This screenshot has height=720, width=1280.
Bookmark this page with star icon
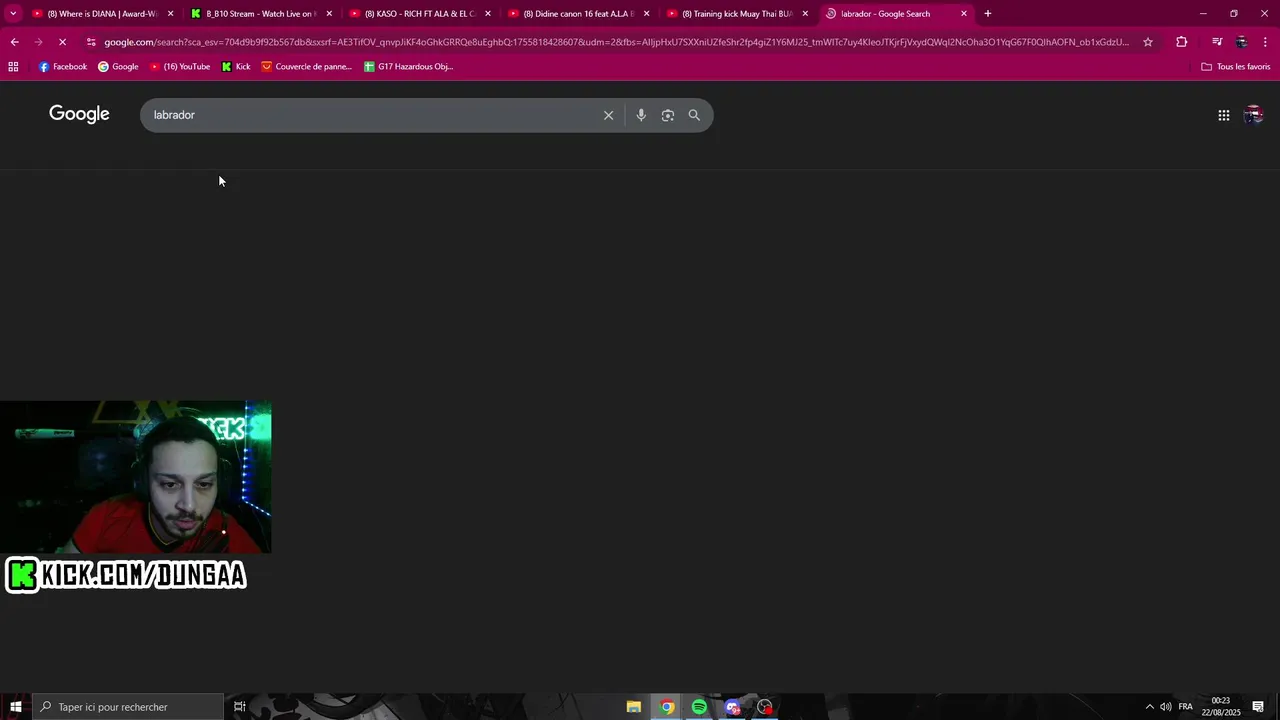pyautogui.click(x=1148, y=42)
